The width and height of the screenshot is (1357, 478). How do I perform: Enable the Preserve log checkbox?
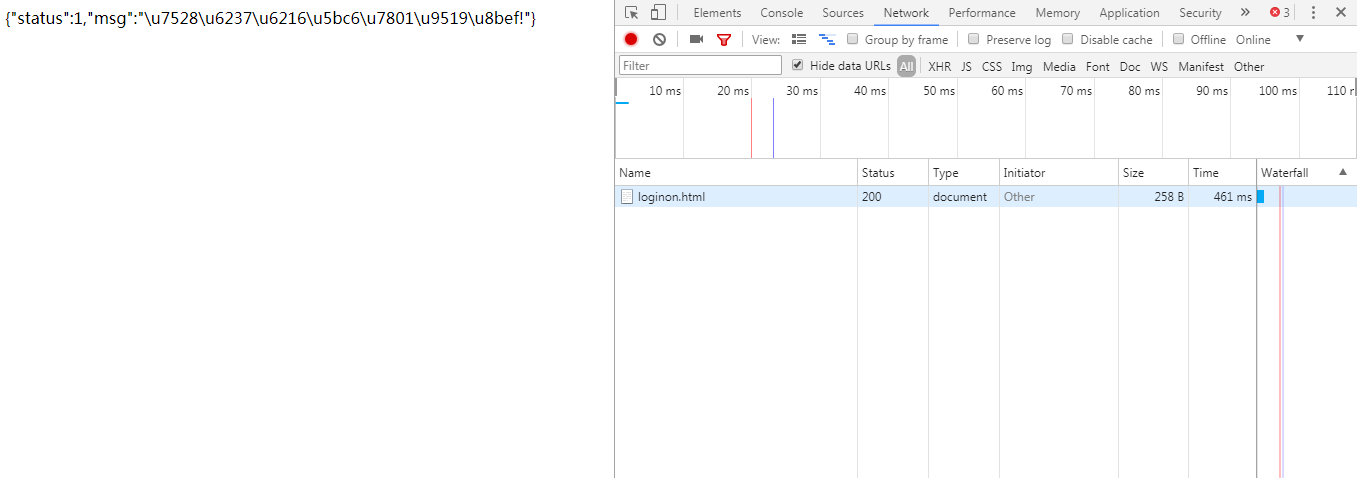[974, 39]
